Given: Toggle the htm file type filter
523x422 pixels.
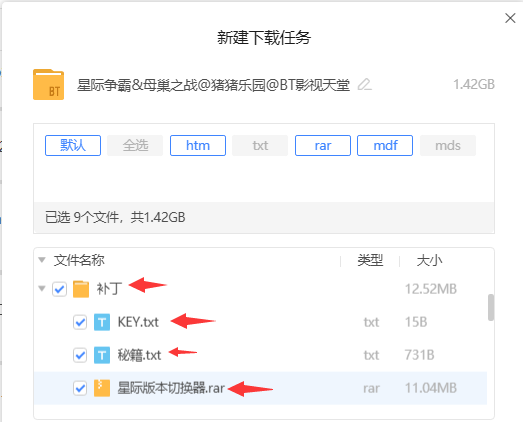Looking at the screenshot, I should point(198,145).
